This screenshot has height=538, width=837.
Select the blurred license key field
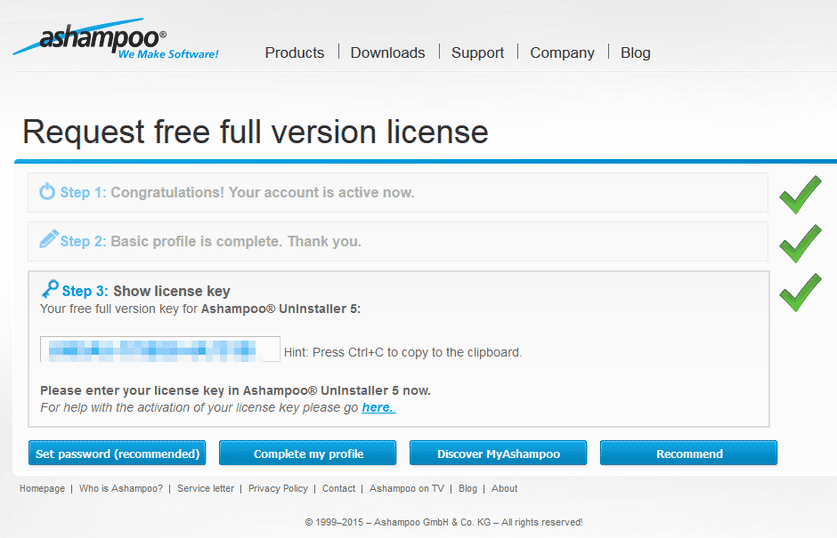(x=160, y=349)
